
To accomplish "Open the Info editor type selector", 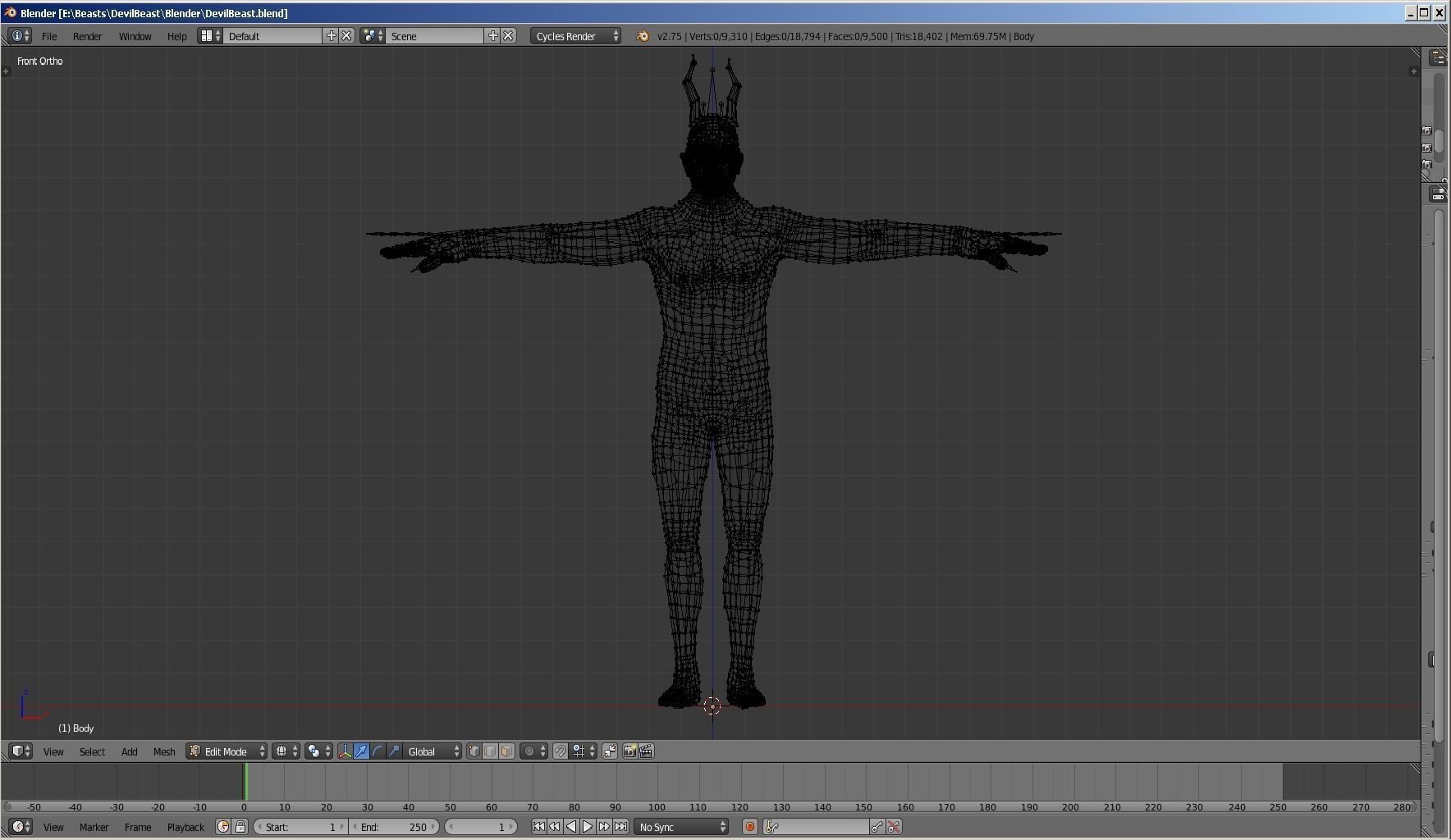I will (20, 36).
